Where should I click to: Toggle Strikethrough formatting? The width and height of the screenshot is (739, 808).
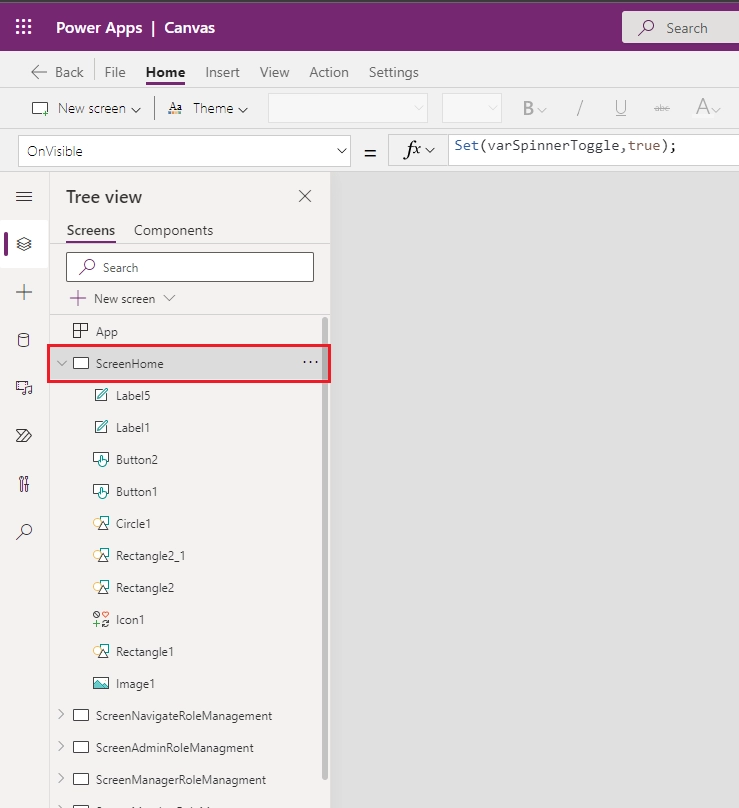point(662,108)
